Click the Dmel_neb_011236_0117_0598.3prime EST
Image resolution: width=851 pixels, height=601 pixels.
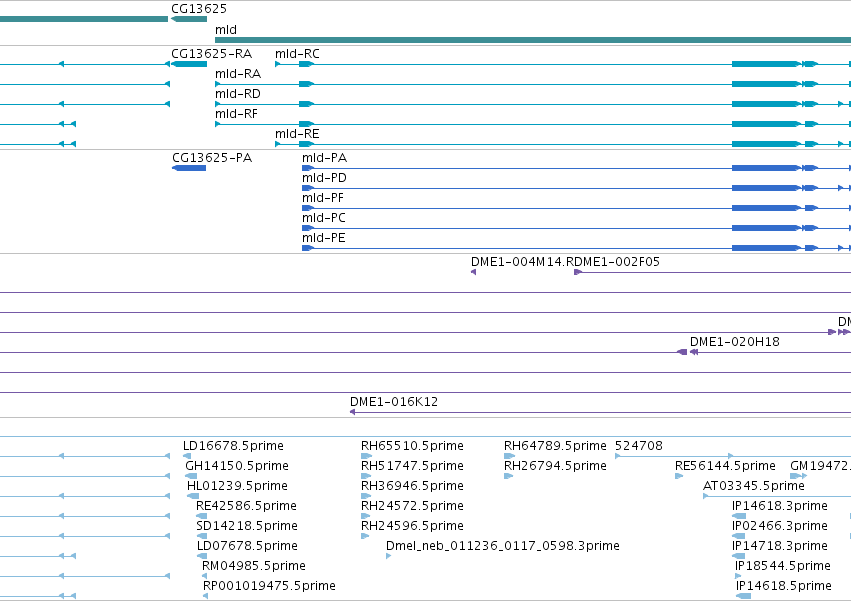click(x=389, y=556)
